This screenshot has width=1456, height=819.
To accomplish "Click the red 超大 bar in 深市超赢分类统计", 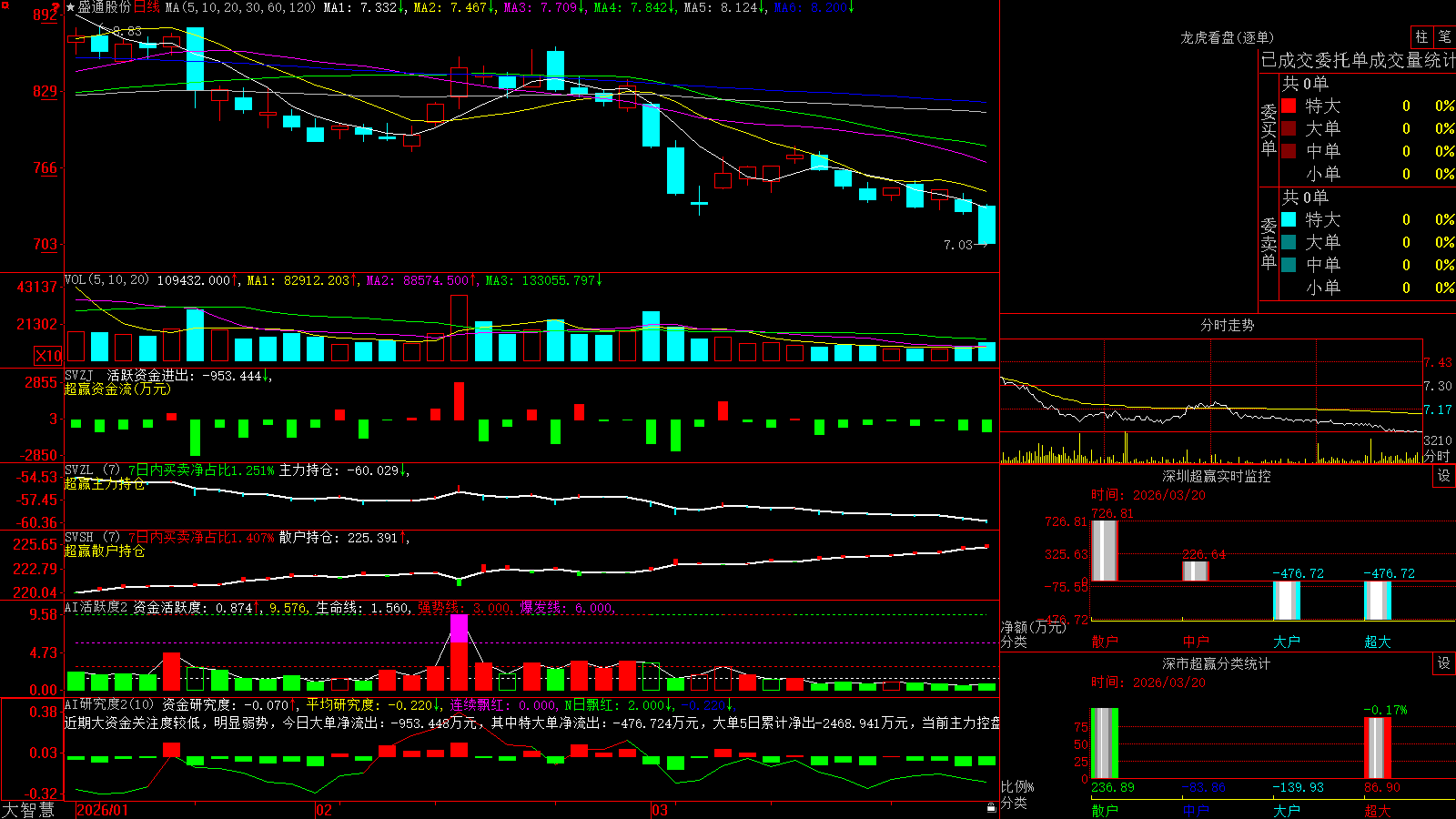I will [1377, 748].
